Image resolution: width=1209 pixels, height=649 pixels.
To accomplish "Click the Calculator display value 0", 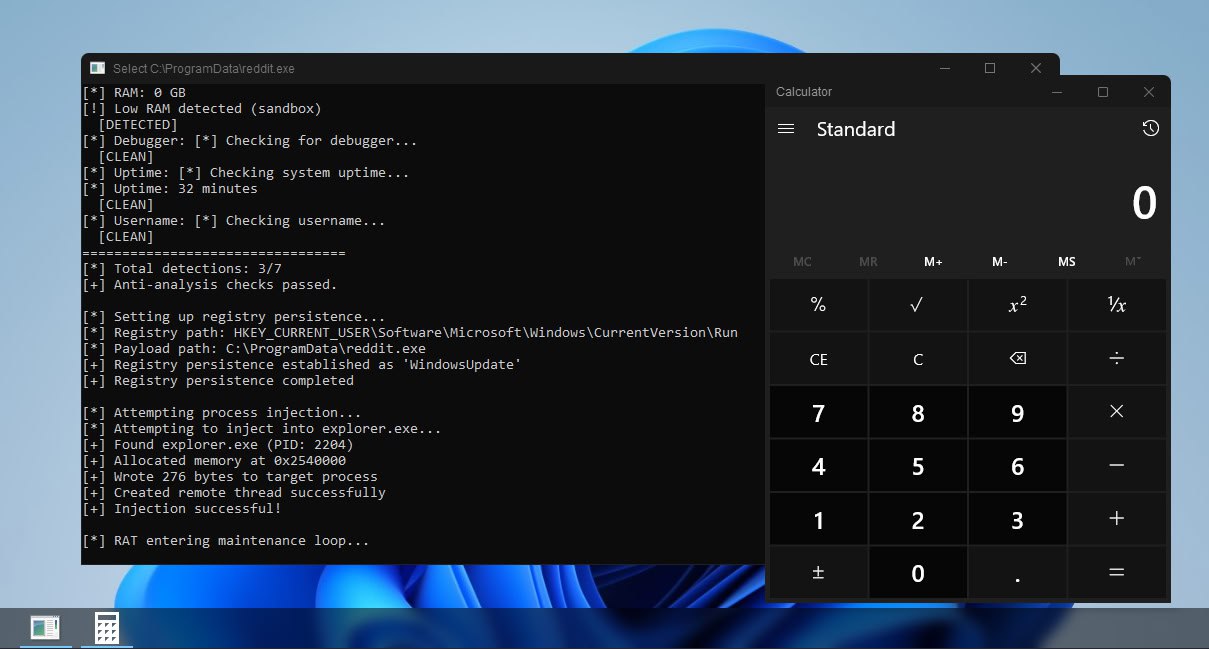I will tap(1144, 204).
